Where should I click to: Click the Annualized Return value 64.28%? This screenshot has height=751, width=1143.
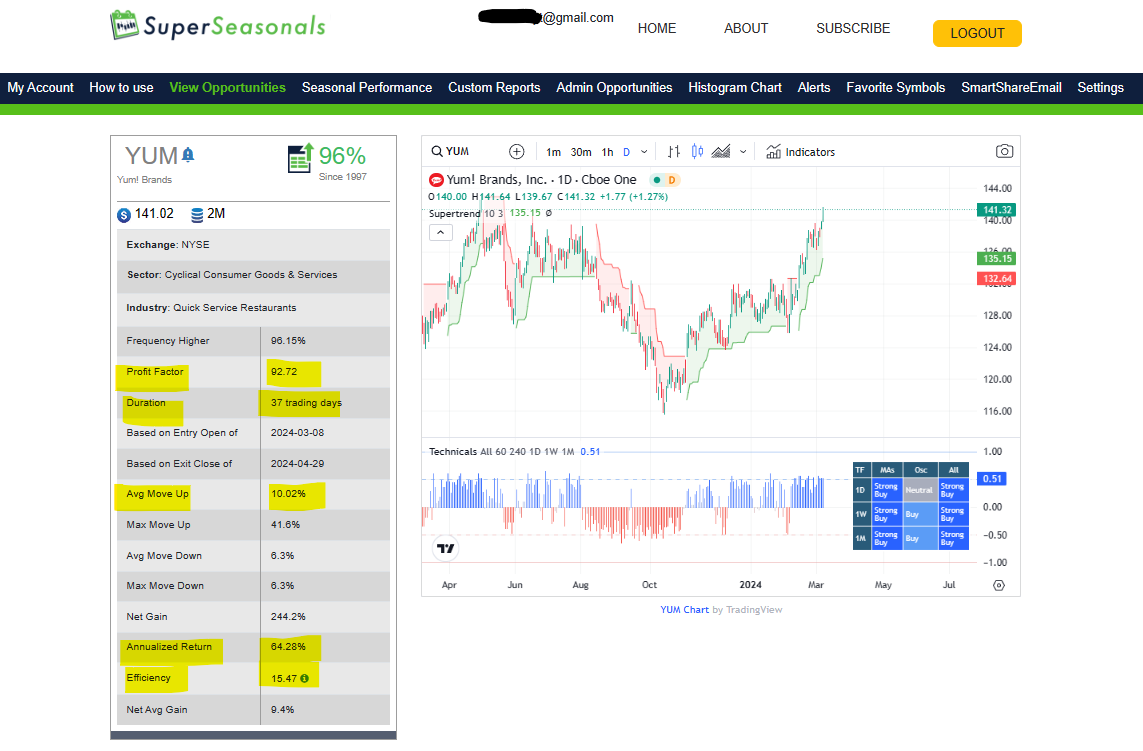(288, 647)
